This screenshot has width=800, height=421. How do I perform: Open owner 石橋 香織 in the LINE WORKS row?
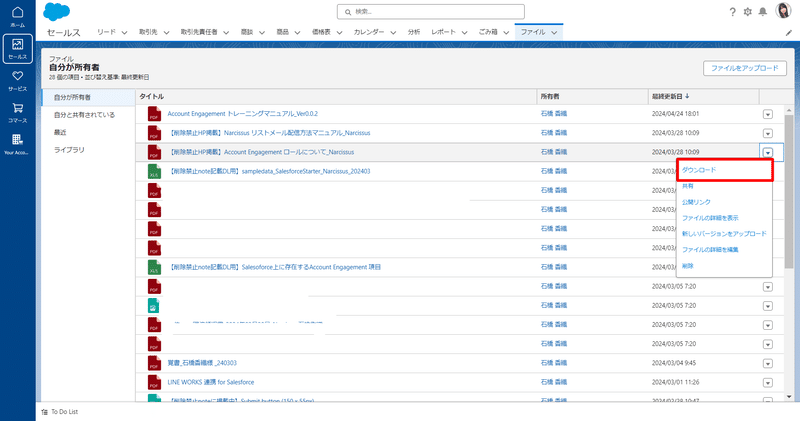554,382
